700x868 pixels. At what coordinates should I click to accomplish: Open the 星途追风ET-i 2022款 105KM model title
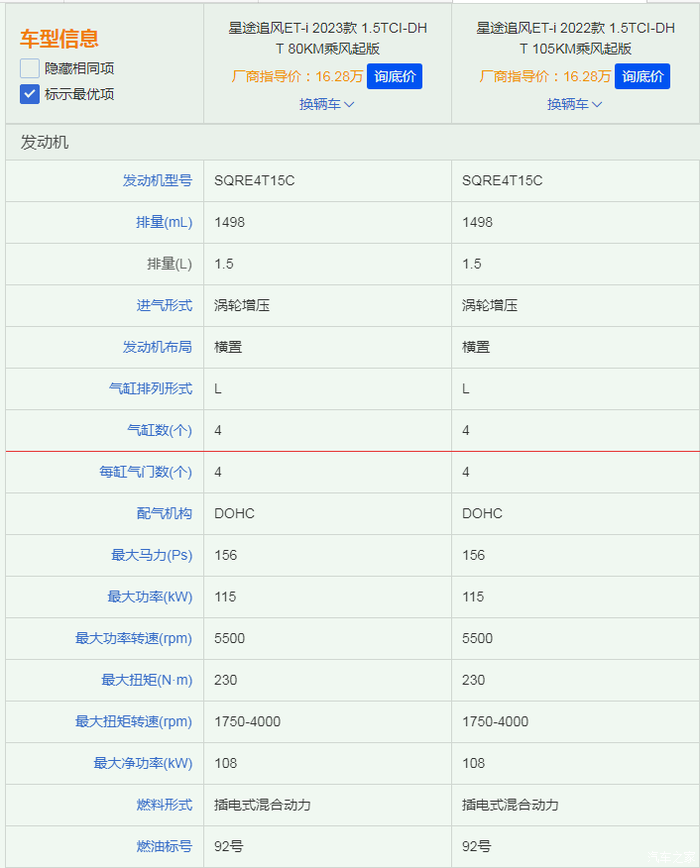575,38
